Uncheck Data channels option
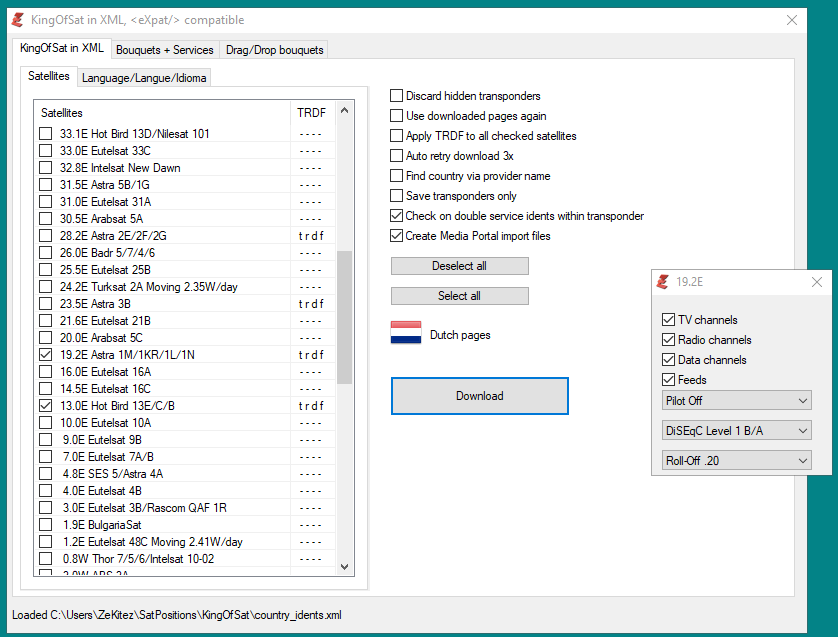Screen dimensions: 838x637 [668, 360]
